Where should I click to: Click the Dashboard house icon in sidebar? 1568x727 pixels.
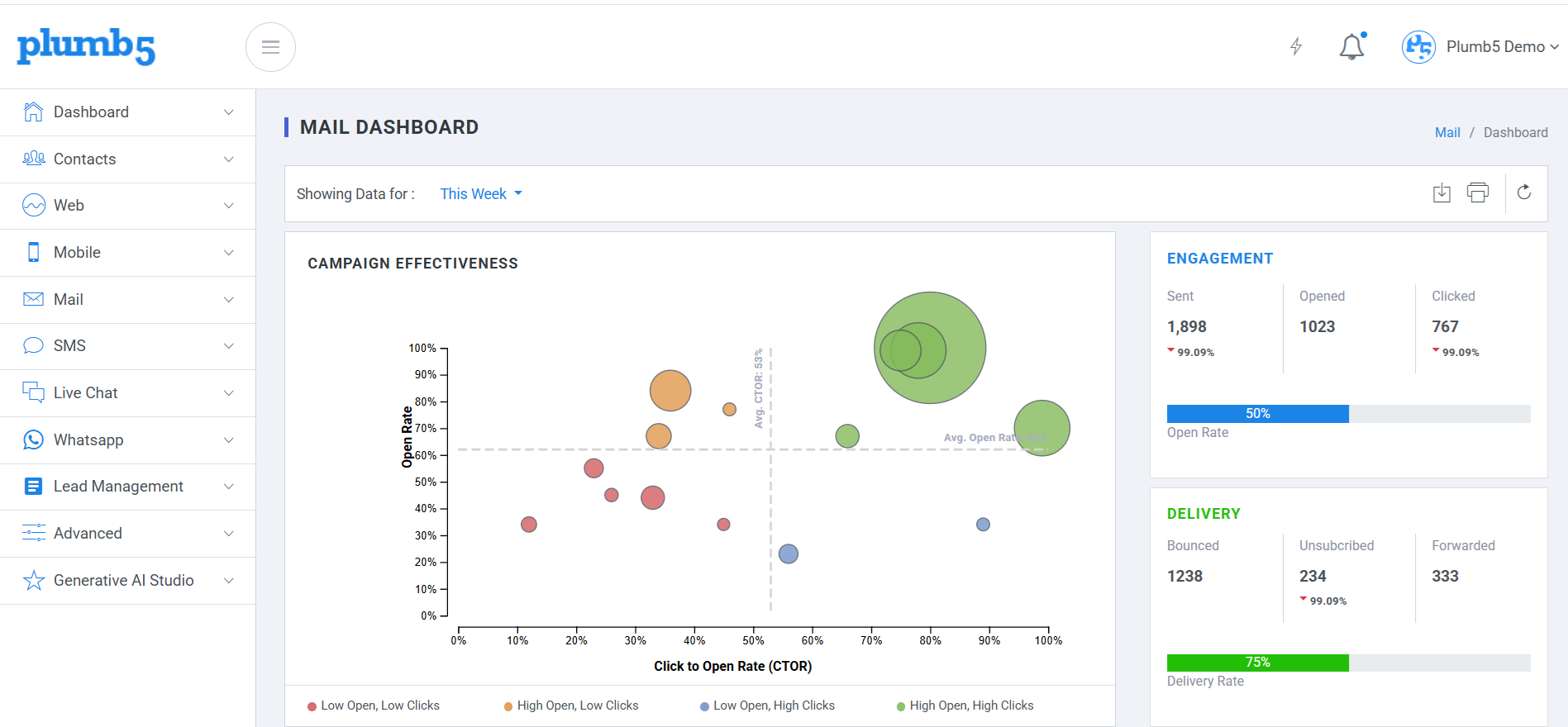point(33,112)
